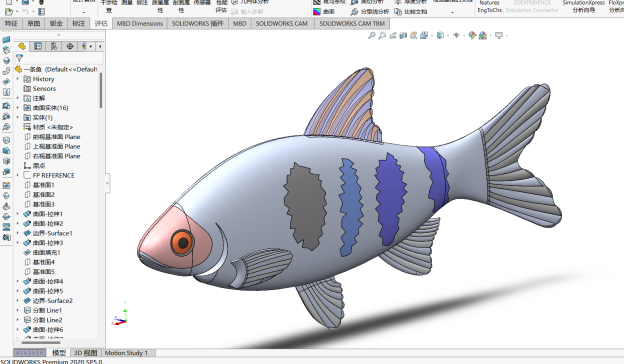Expand the 注解 annotations node
This screenshot has width=624, height=364.
(x=18, y=98)
